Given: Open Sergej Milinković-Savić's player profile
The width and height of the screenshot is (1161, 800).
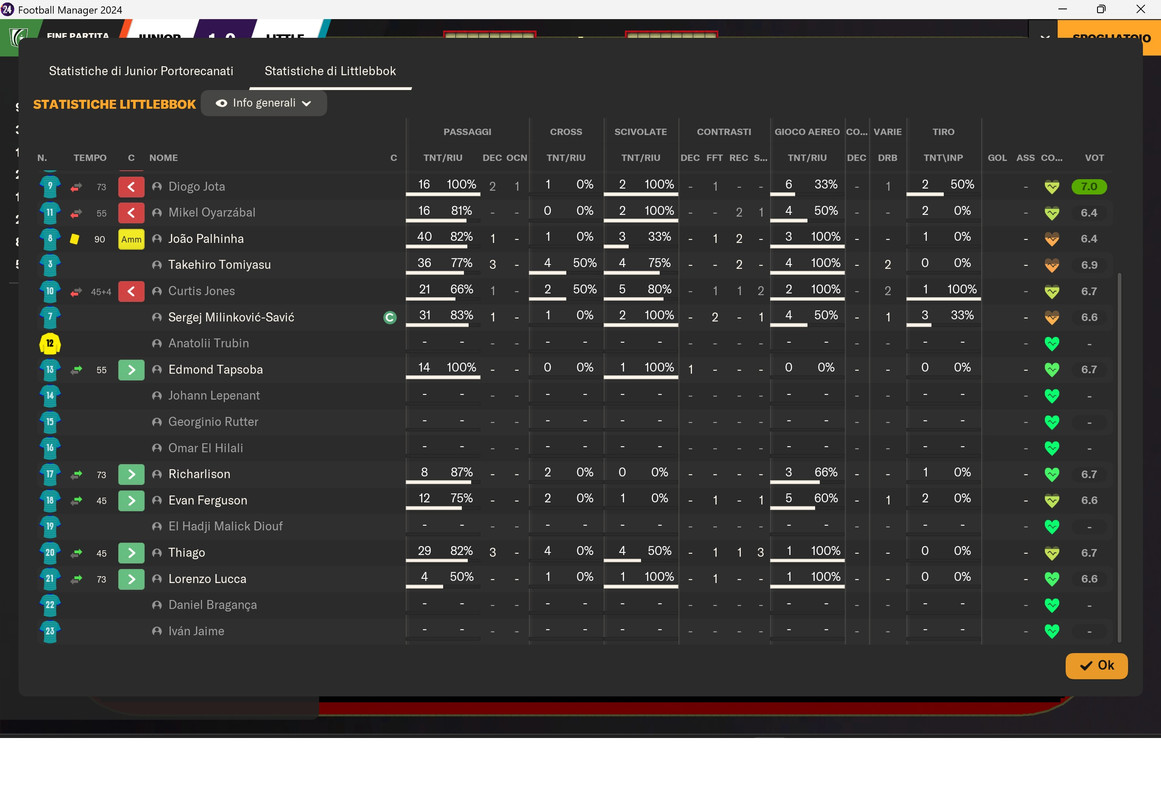Looking at the screenshot, I should click(231, 317).
